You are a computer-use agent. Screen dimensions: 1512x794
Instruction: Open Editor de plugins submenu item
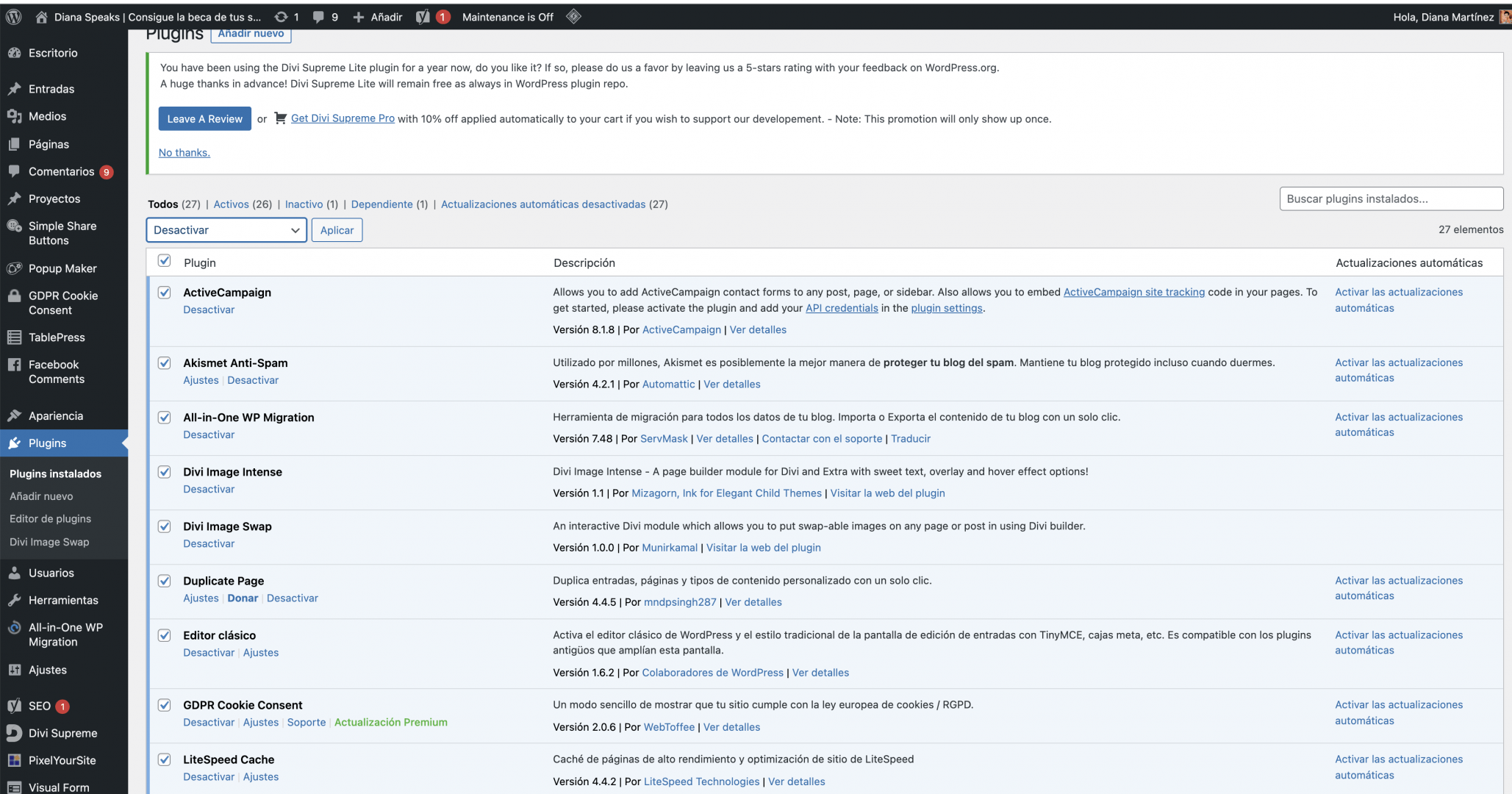coord(51,519)
